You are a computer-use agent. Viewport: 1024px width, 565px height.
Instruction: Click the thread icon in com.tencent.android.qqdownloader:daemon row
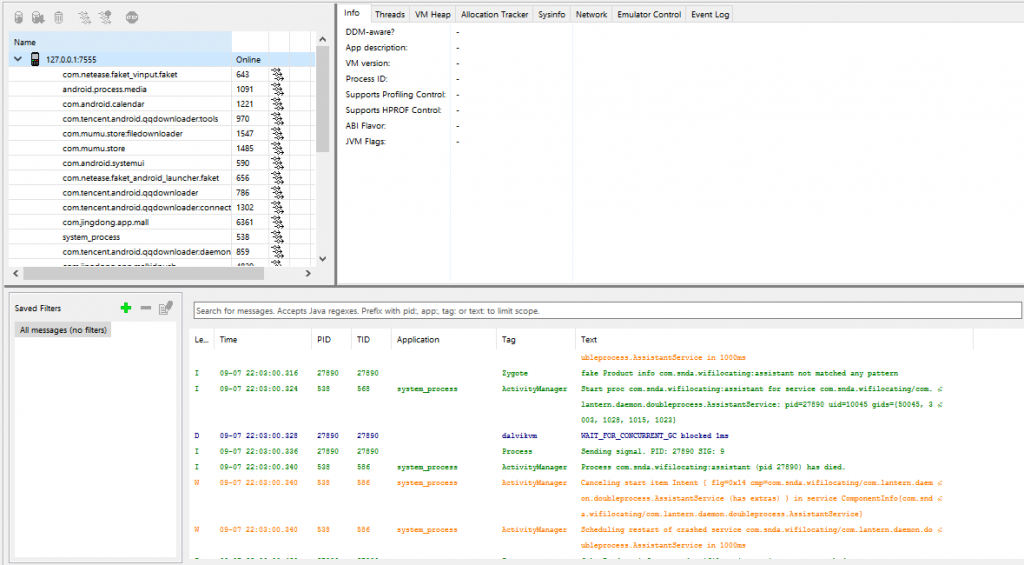coord(278,251)
